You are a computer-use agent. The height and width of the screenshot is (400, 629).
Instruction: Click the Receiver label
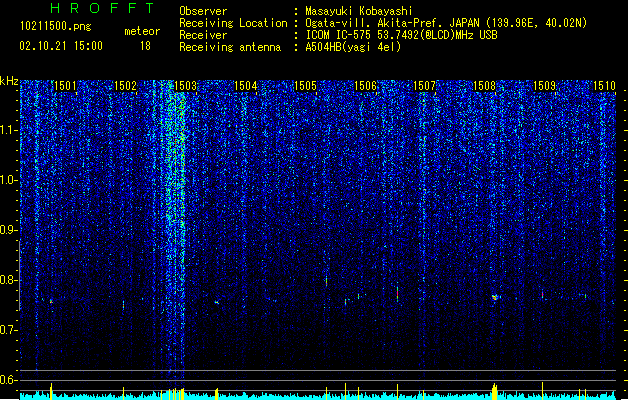[x=203, y=35]
